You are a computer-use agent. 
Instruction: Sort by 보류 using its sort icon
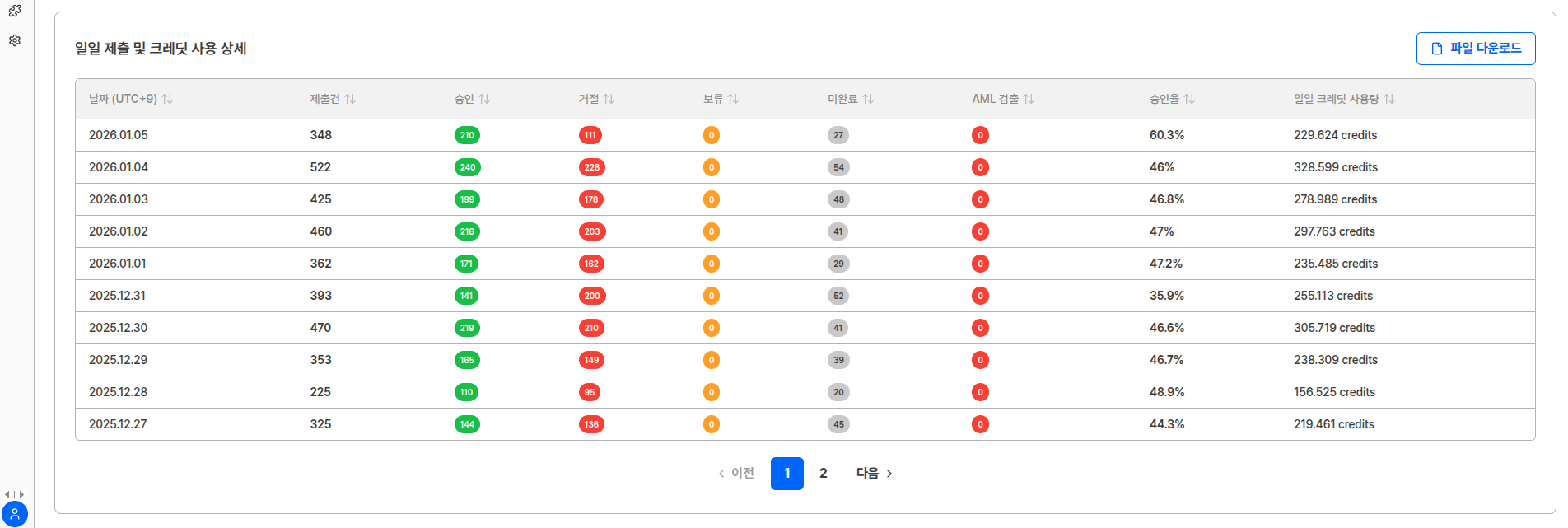[x=733, y=99]
